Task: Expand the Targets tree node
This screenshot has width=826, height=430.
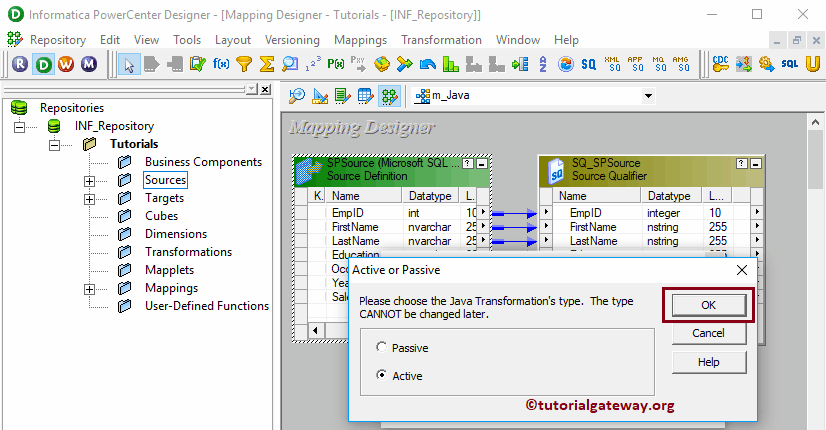Action: pos(90,199)
